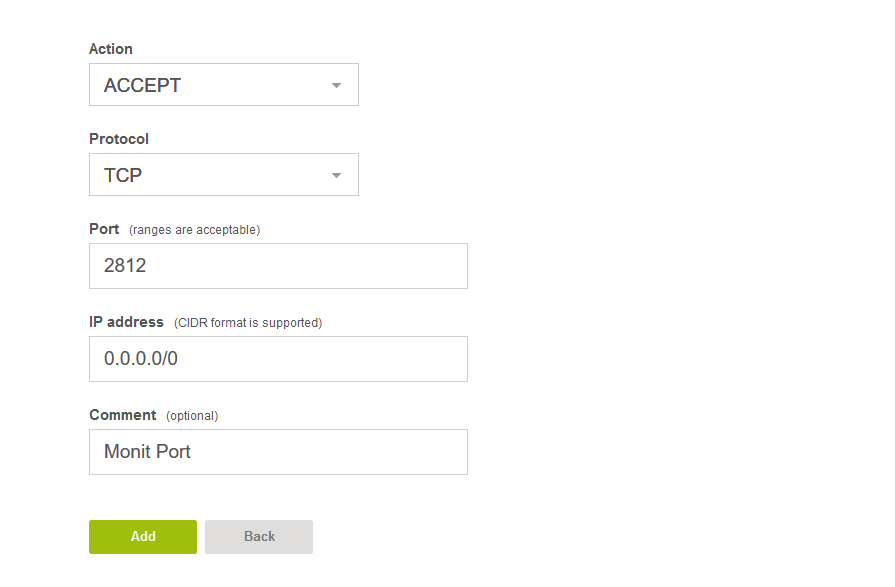Viewport: 895px width, 587px height.
Task: Click the Port field label
Action: [x=104, y=229]
